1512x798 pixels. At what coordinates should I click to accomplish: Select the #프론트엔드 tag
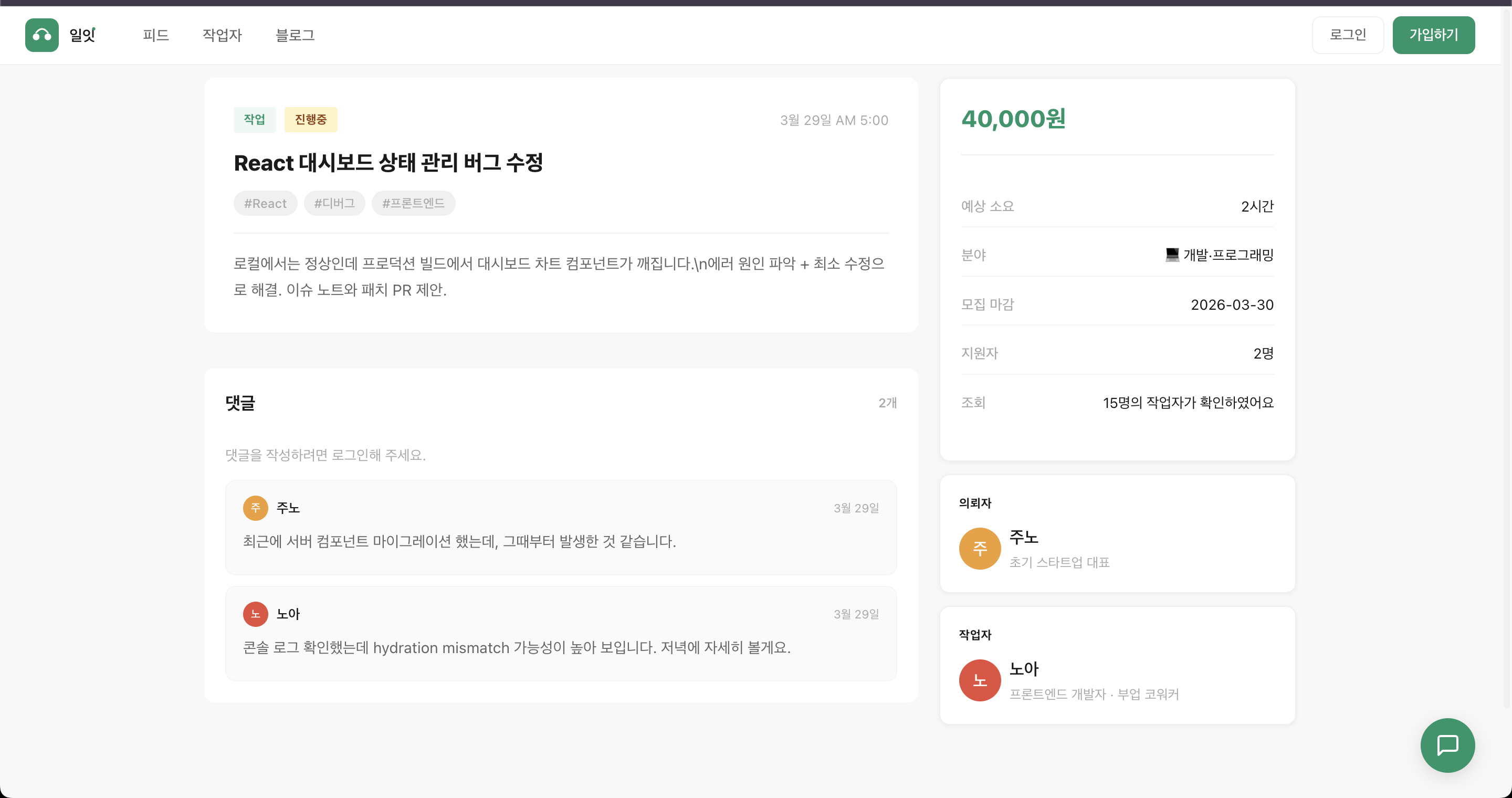point(413,203)
